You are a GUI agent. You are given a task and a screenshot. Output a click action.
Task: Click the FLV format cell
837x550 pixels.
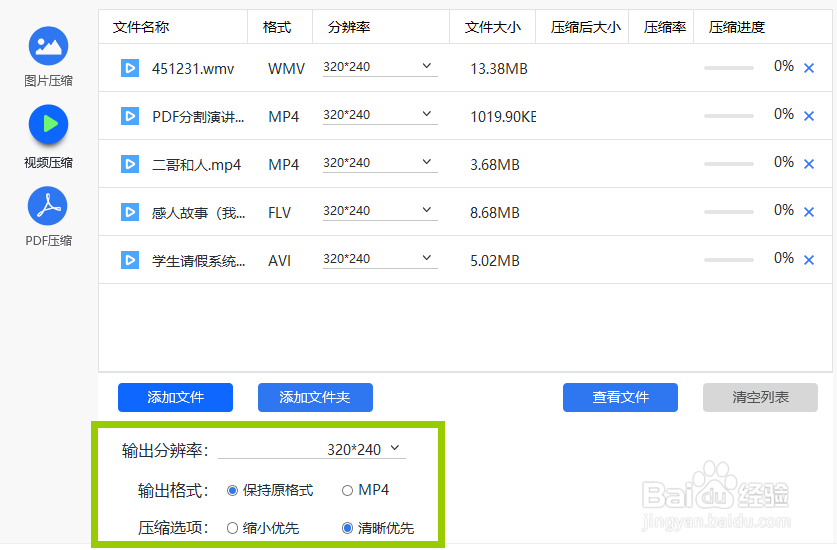(x=280, y=213)
